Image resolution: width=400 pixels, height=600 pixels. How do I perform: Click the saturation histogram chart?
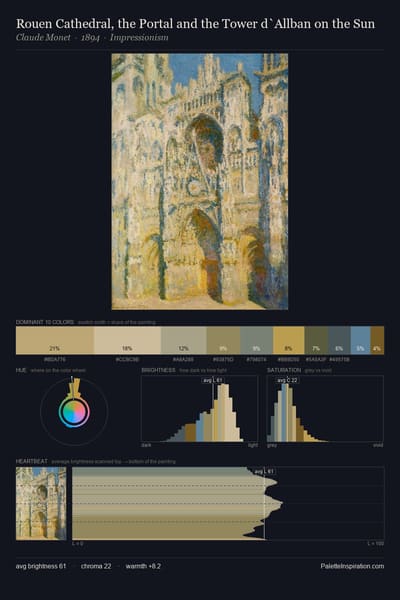[x=325, y=409]
